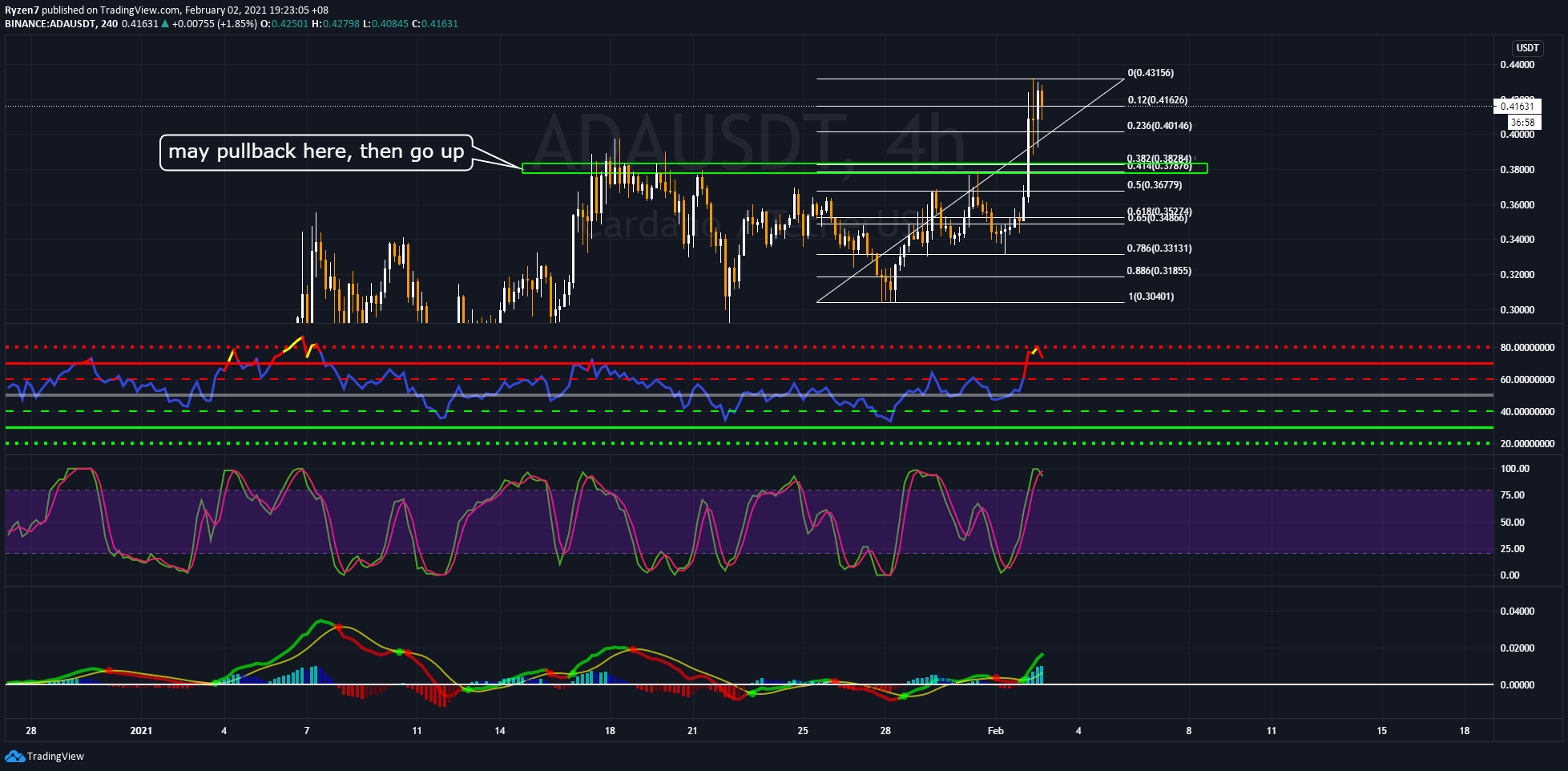Click the RSI 80.00000000 axis label
Image resolution: width=1568 pixels, height=771 pixels.
(x=1527, y=348)
